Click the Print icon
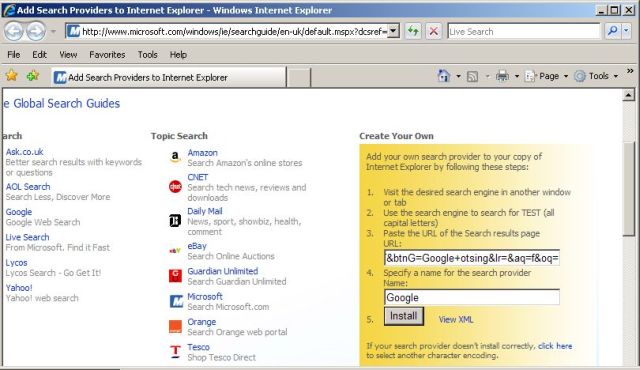Screen dimensions: 640x370 click(x=502, y=76)
